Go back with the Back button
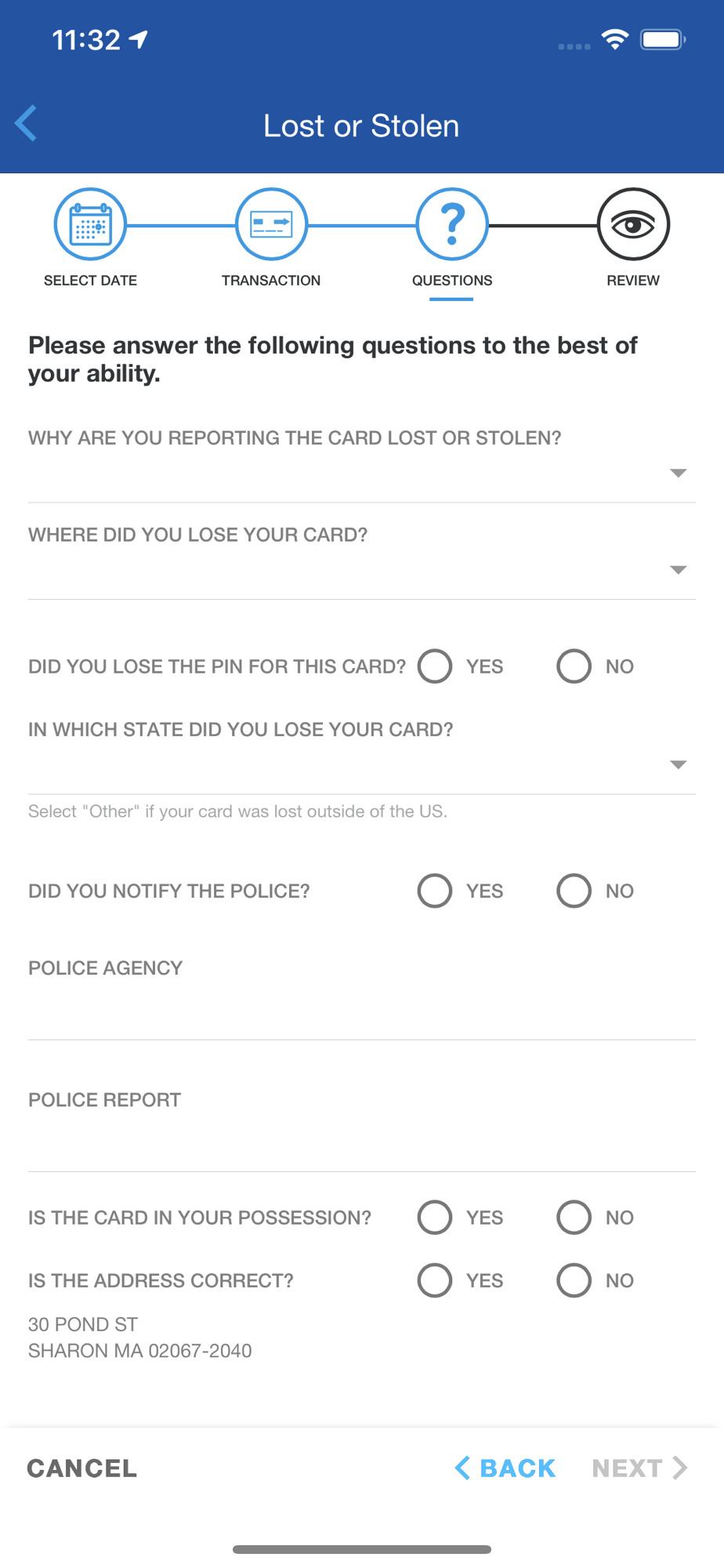 point(505,1468)
